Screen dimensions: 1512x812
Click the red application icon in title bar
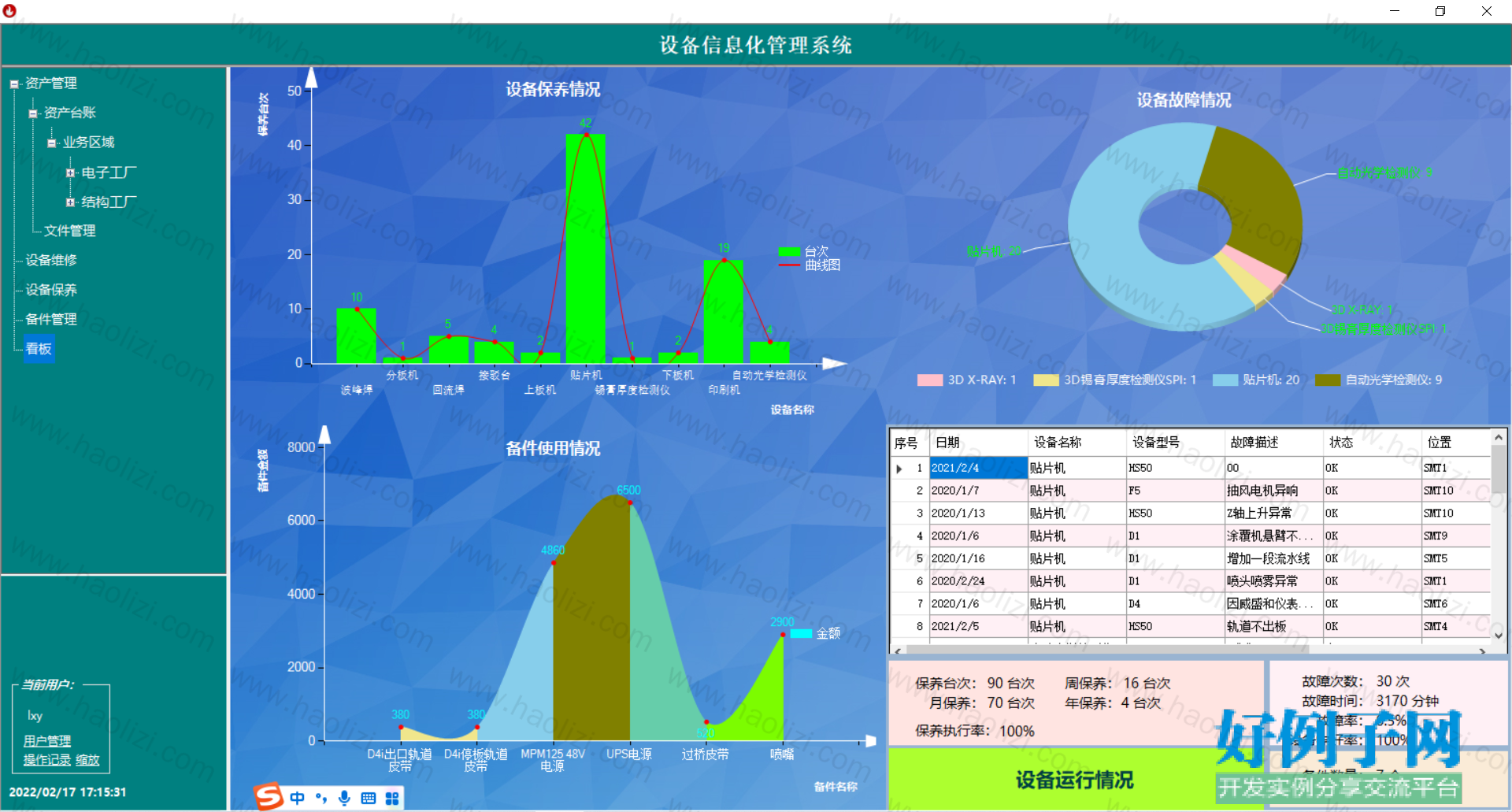pos(9,11)
